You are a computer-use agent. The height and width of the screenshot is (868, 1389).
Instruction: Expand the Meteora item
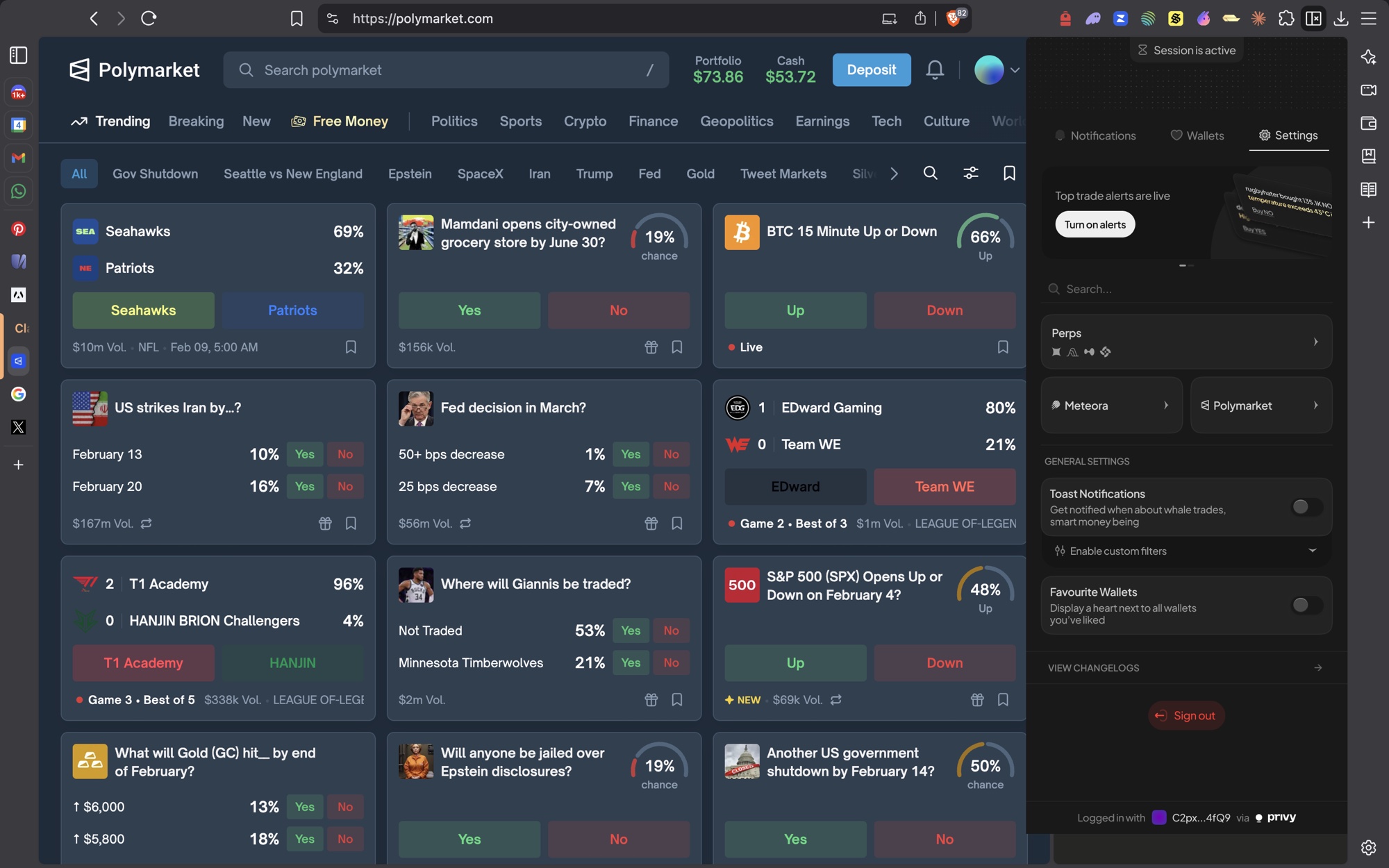pos(1111,405)
